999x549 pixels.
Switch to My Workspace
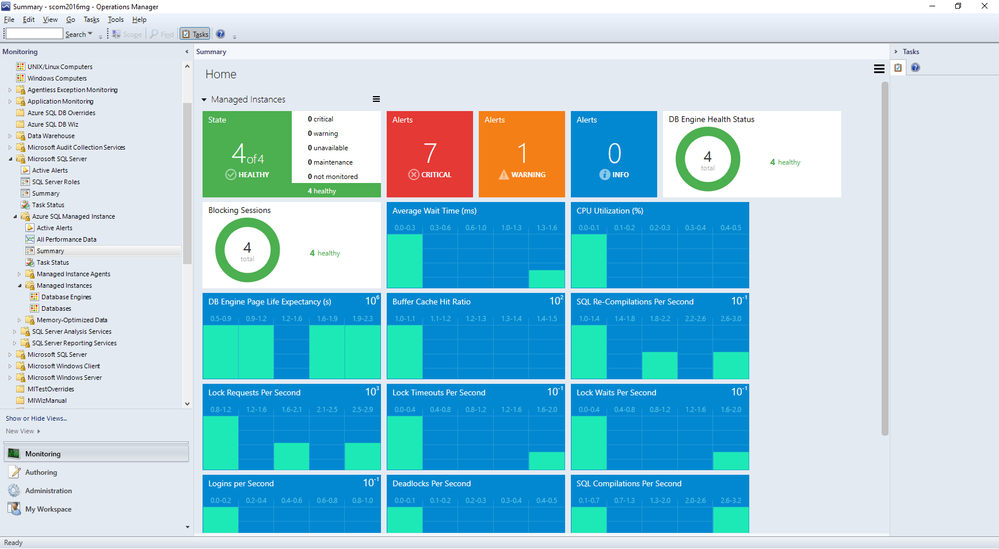96,509
